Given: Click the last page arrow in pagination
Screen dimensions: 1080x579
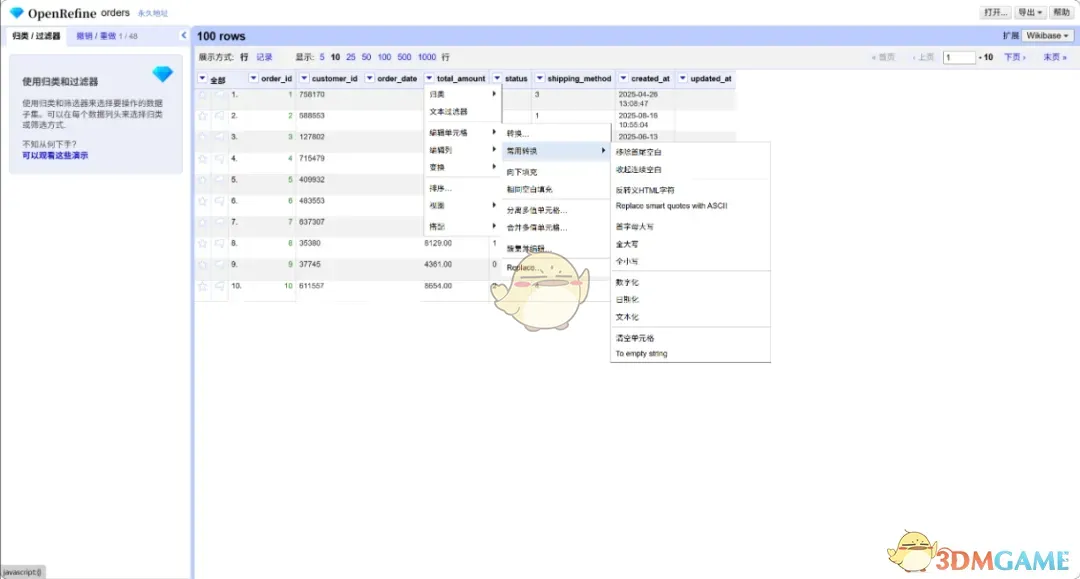Looking at the screenshot, I should tap(1054, 57).
